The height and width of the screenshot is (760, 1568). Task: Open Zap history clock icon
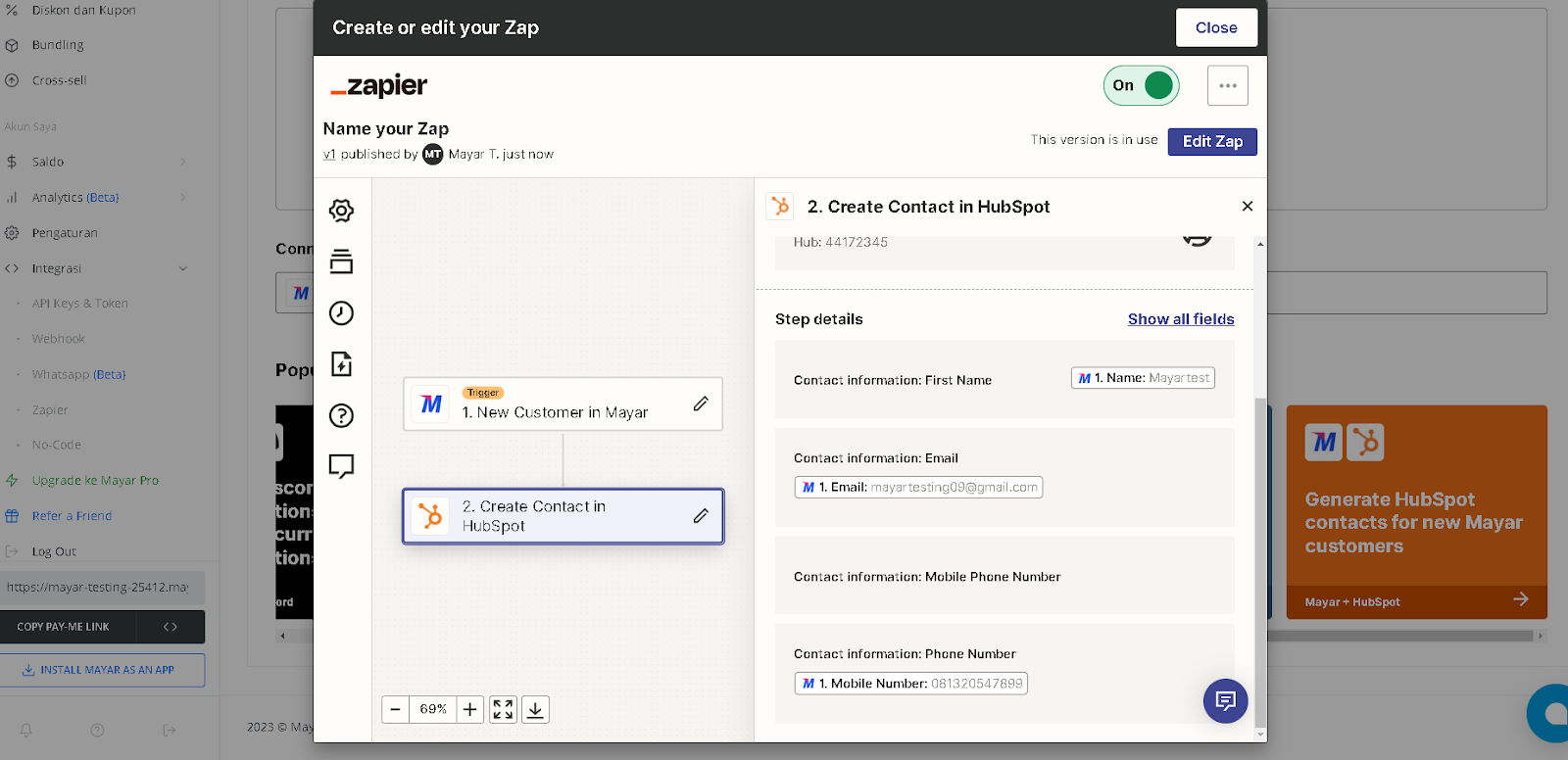click(x=341, y=313)
